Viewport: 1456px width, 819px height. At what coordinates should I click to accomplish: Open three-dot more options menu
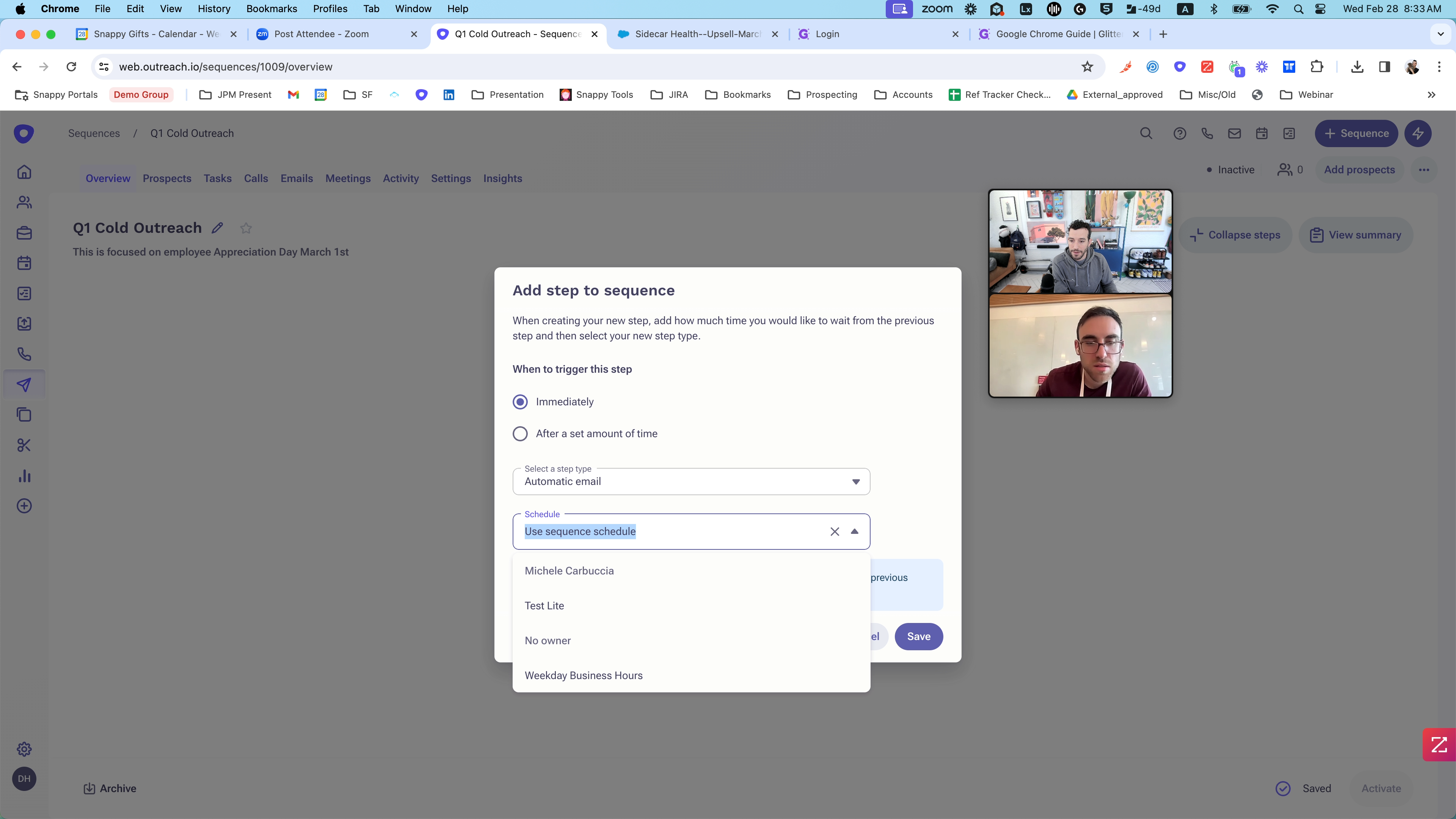coord(1423,169)
